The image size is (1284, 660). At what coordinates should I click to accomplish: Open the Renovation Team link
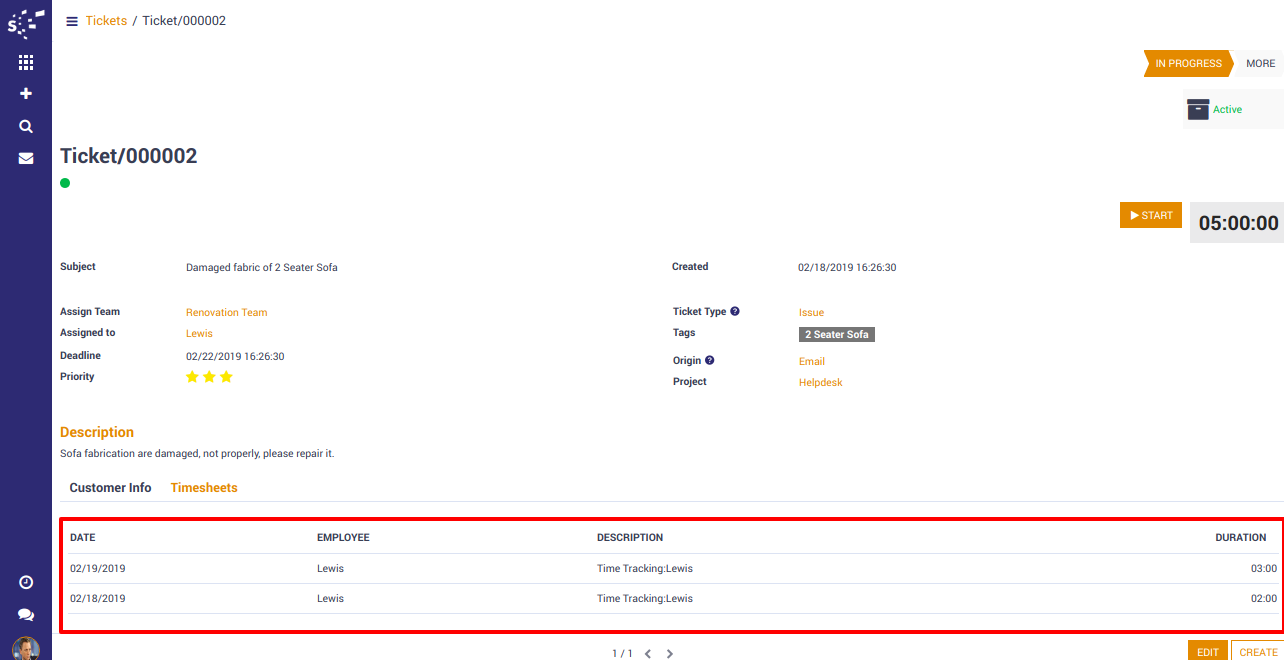[226, 312]
